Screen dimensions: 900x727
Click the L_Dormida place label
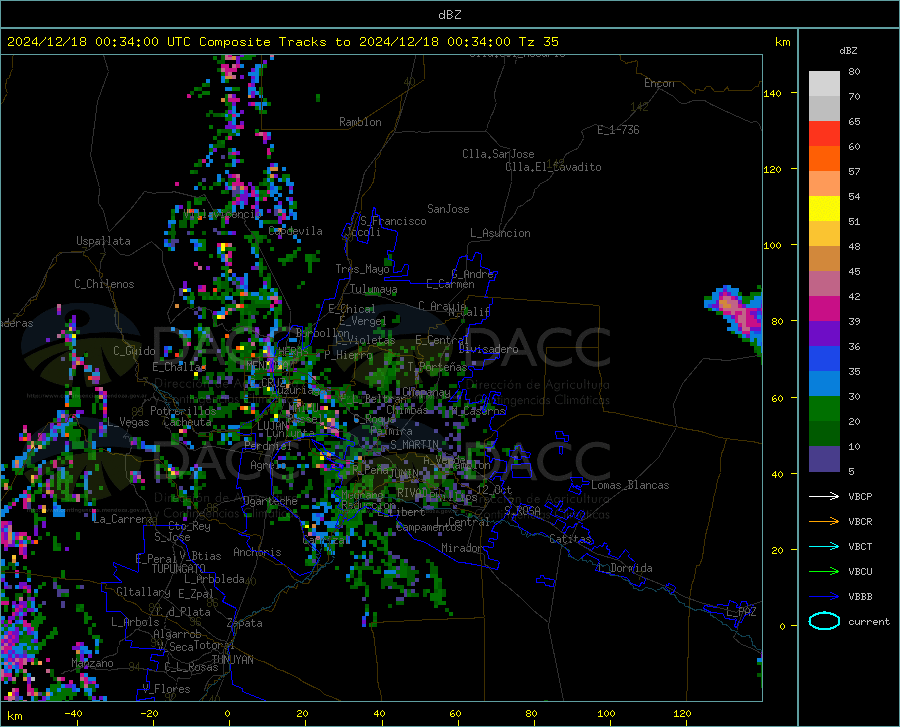pos(624,568)
